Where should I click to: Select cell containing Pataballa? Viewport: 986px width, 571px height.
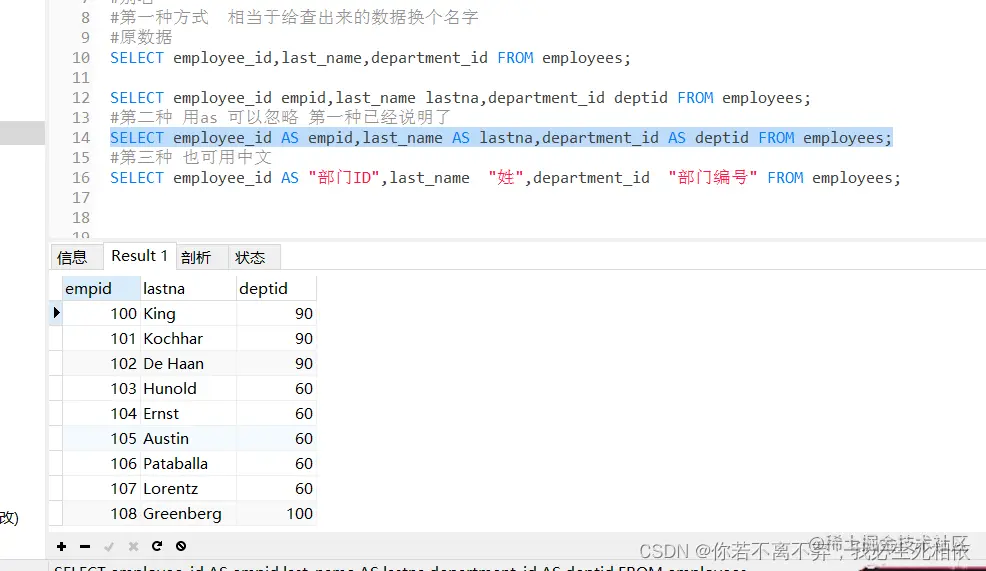coord(189,463)
